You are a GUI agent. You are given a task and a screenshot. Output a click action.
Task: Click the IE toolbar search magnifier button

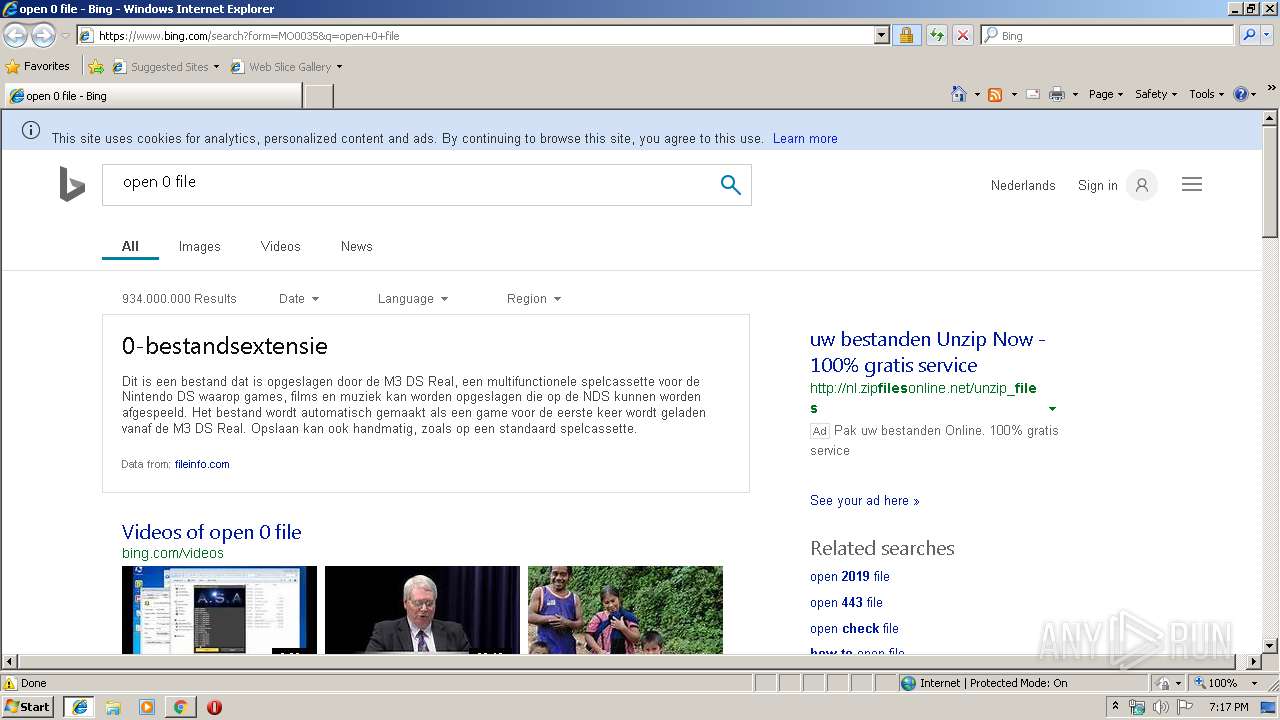tap(1249, 36)
